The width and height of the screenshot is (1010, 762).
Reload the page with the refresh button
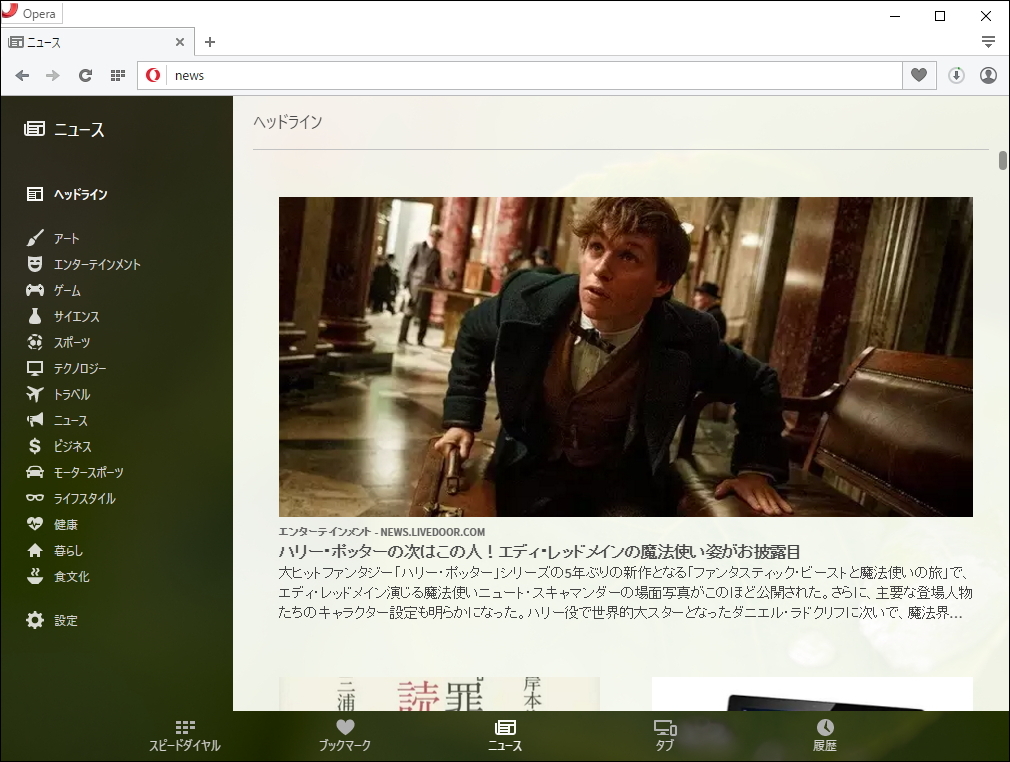[85, 75]
